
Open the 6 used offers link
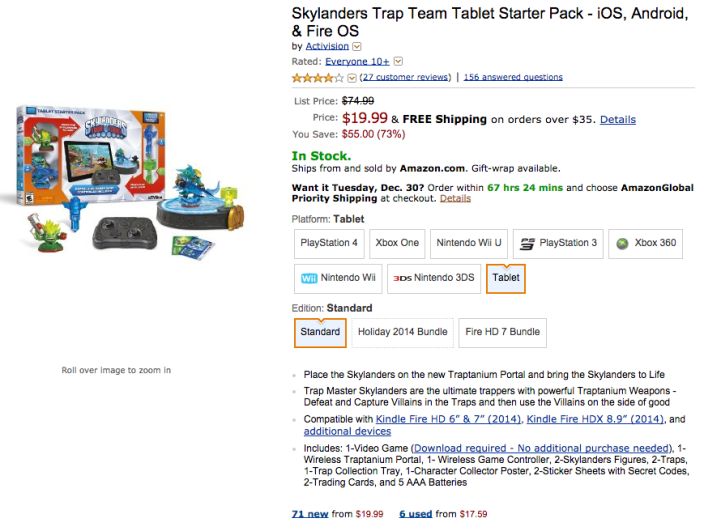pos(418,514)
